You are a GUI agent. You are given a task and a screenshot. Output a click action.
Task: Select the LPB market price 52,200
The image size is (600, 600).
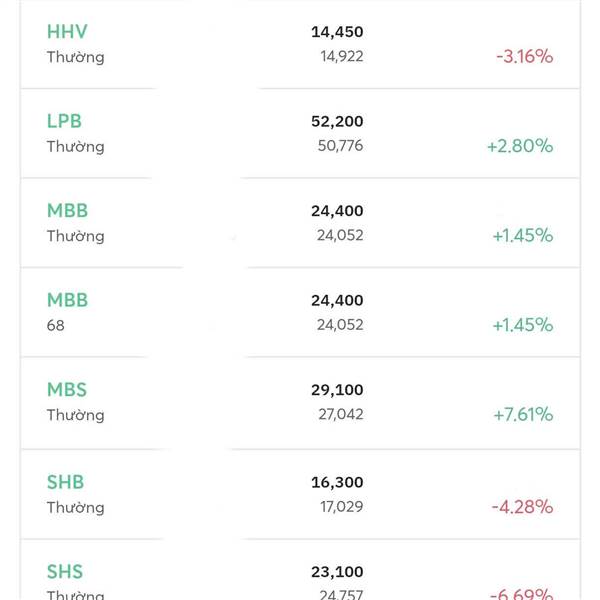pyautogui.click(x=337, y=121)
